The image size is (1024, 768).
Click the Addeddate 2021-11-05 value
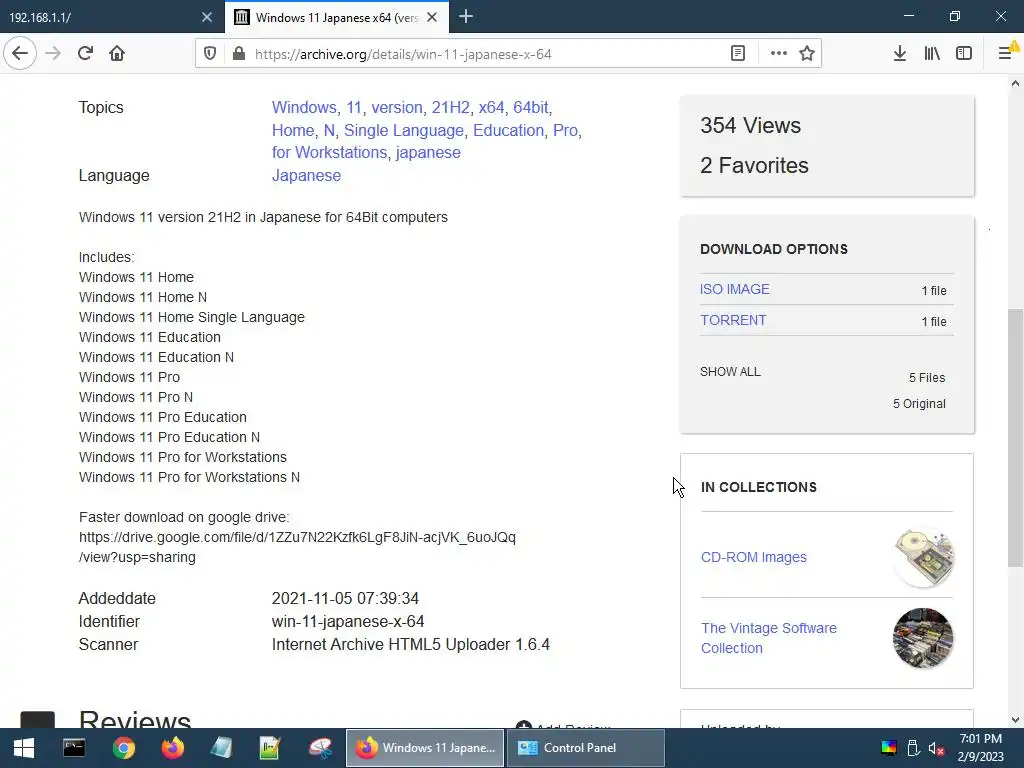345,598
